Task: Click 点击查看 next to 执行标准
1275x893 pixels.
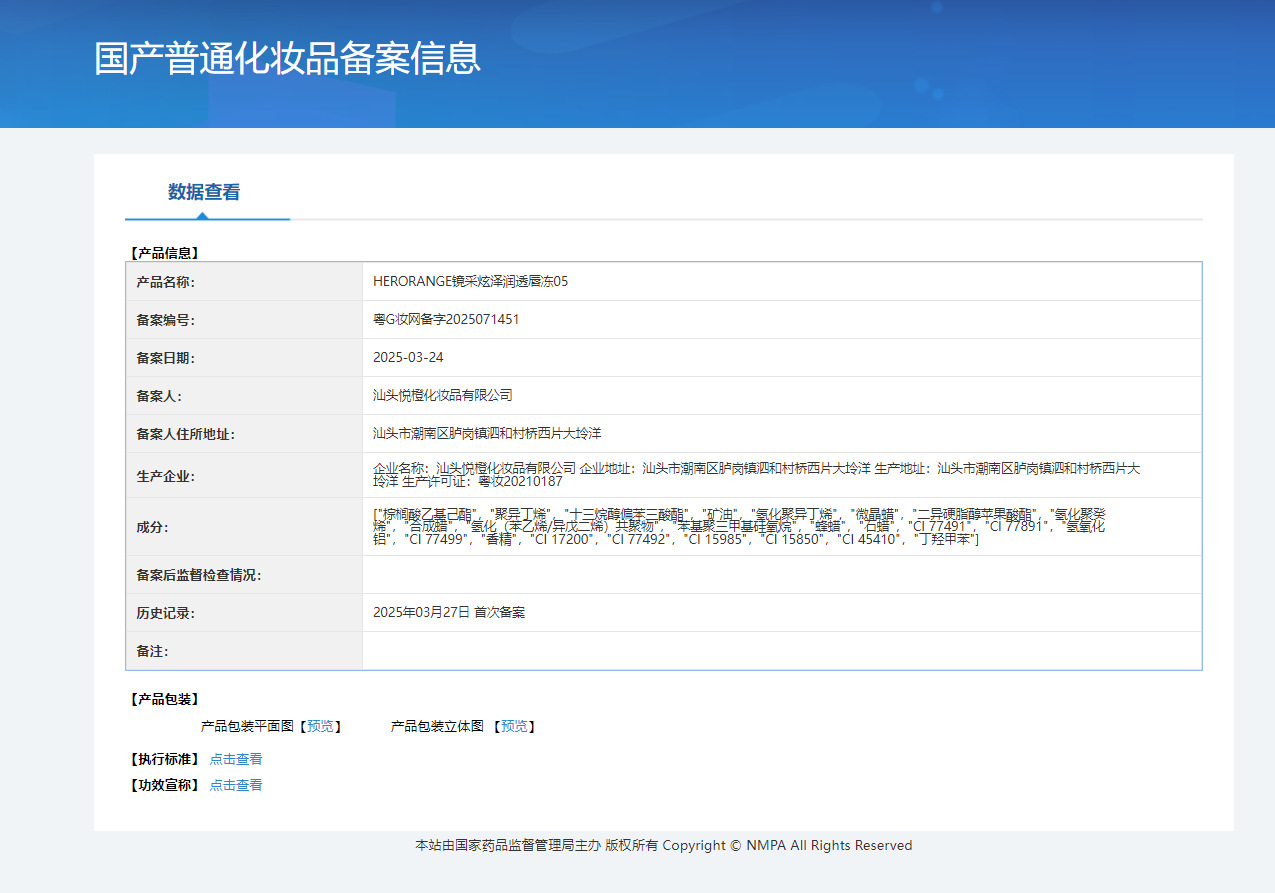Action: pos(236,759)
